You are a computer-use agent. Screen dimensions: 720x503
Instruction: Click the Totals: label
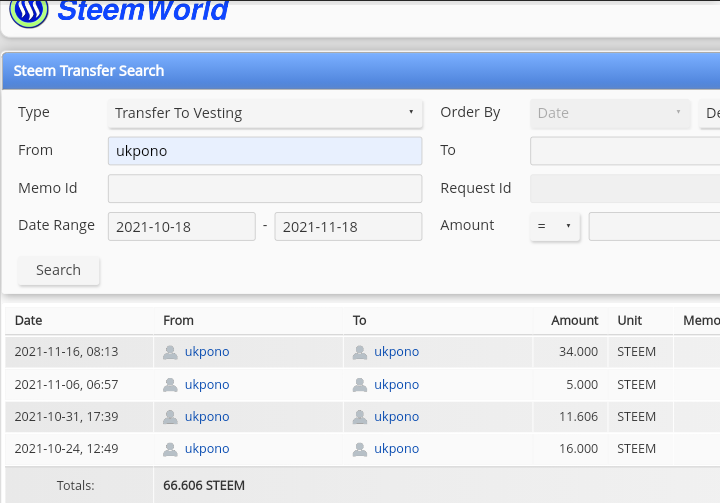click(76, 486)
